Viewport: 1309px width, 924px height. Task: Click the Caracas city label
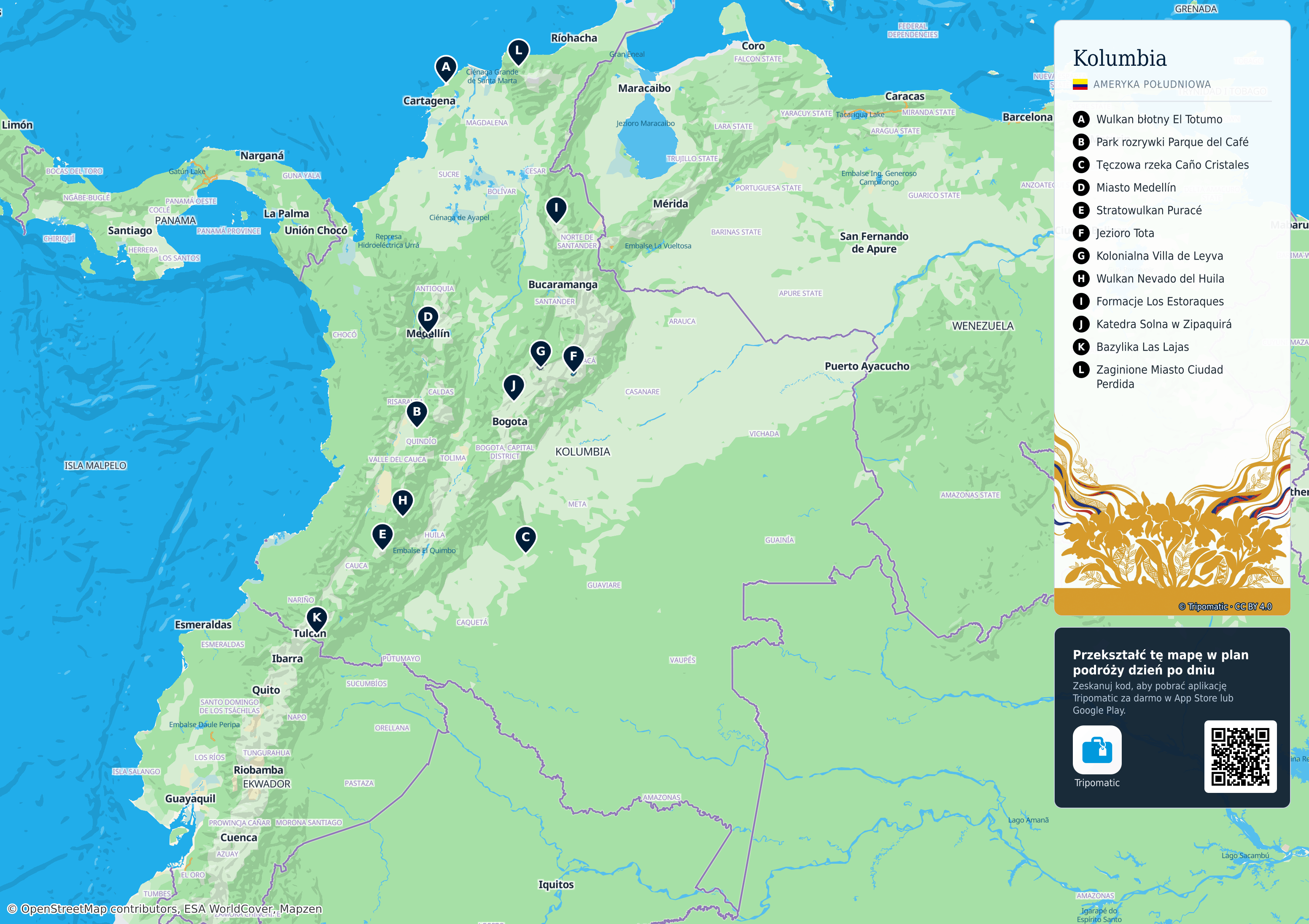pyautogui.click(x=904, y=97)
